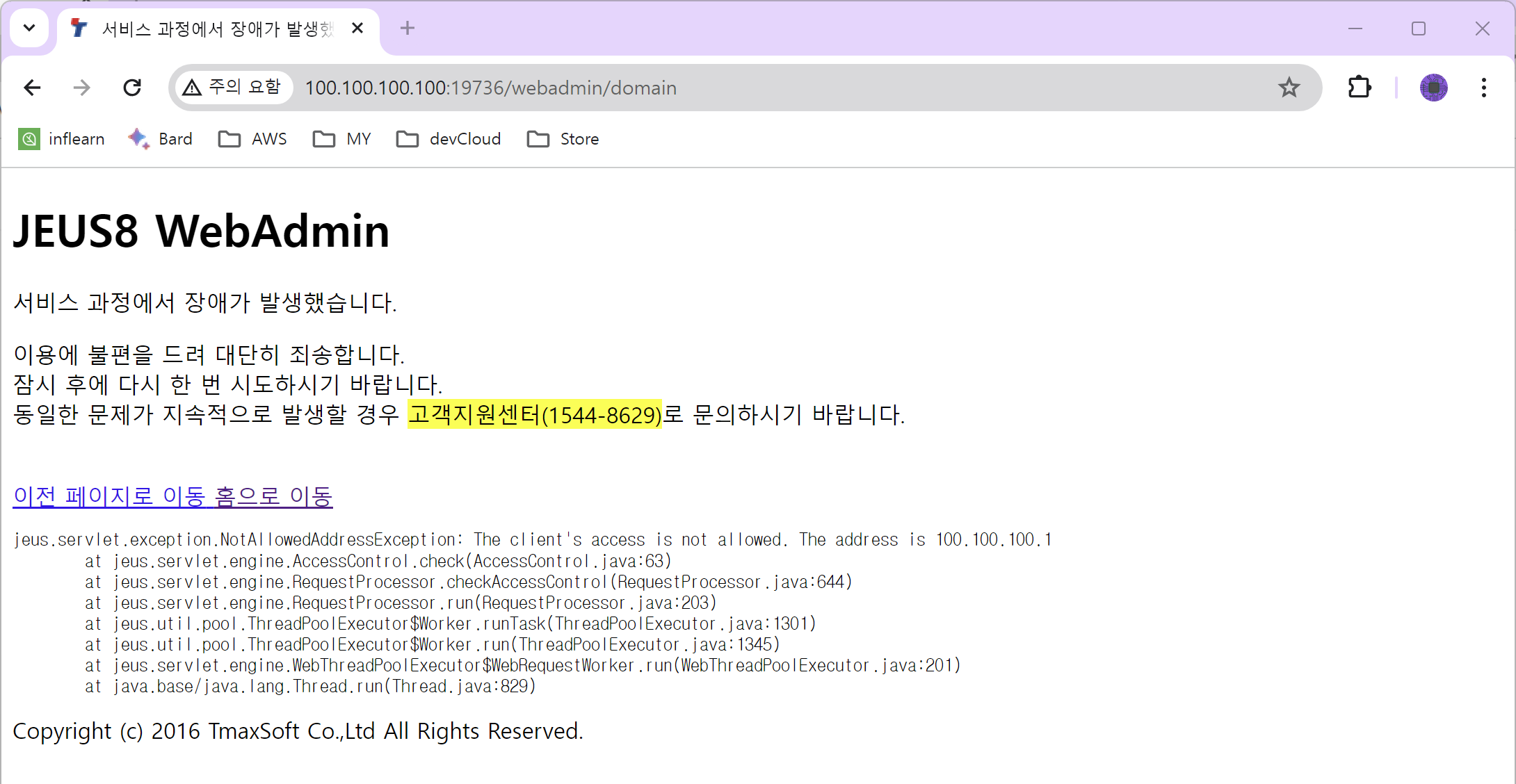Open the extensions puzzle icon
The image size is (1516, 784).
[1359, 88]
